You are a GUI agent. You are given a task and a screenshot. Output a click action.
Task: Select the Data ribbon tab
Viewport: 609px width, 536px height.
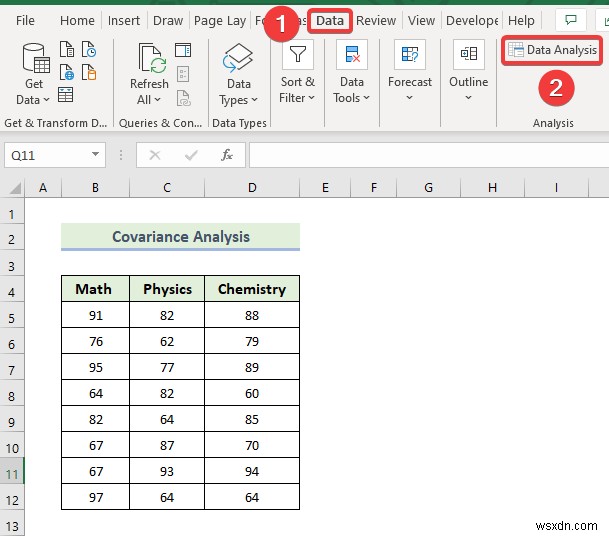[x=330, y=20]
